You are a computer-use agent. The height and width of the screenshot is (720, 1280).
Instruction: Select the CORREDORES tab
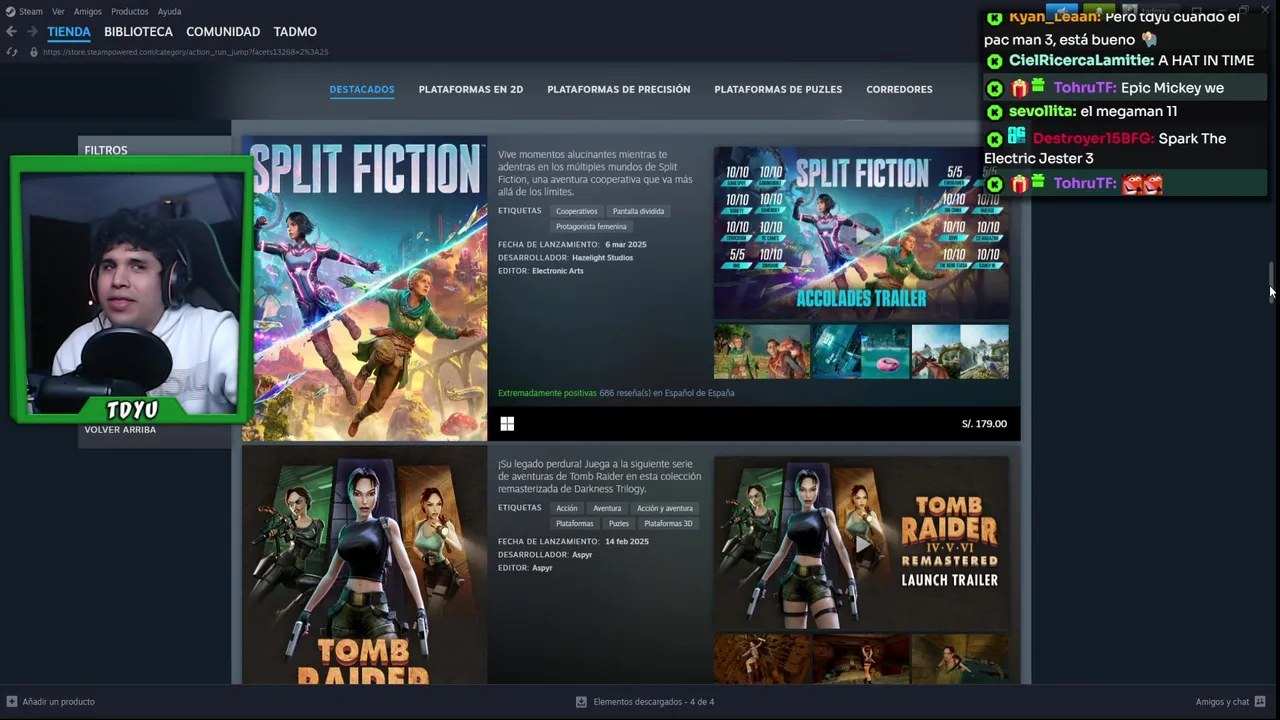click(x=899, y=89)
